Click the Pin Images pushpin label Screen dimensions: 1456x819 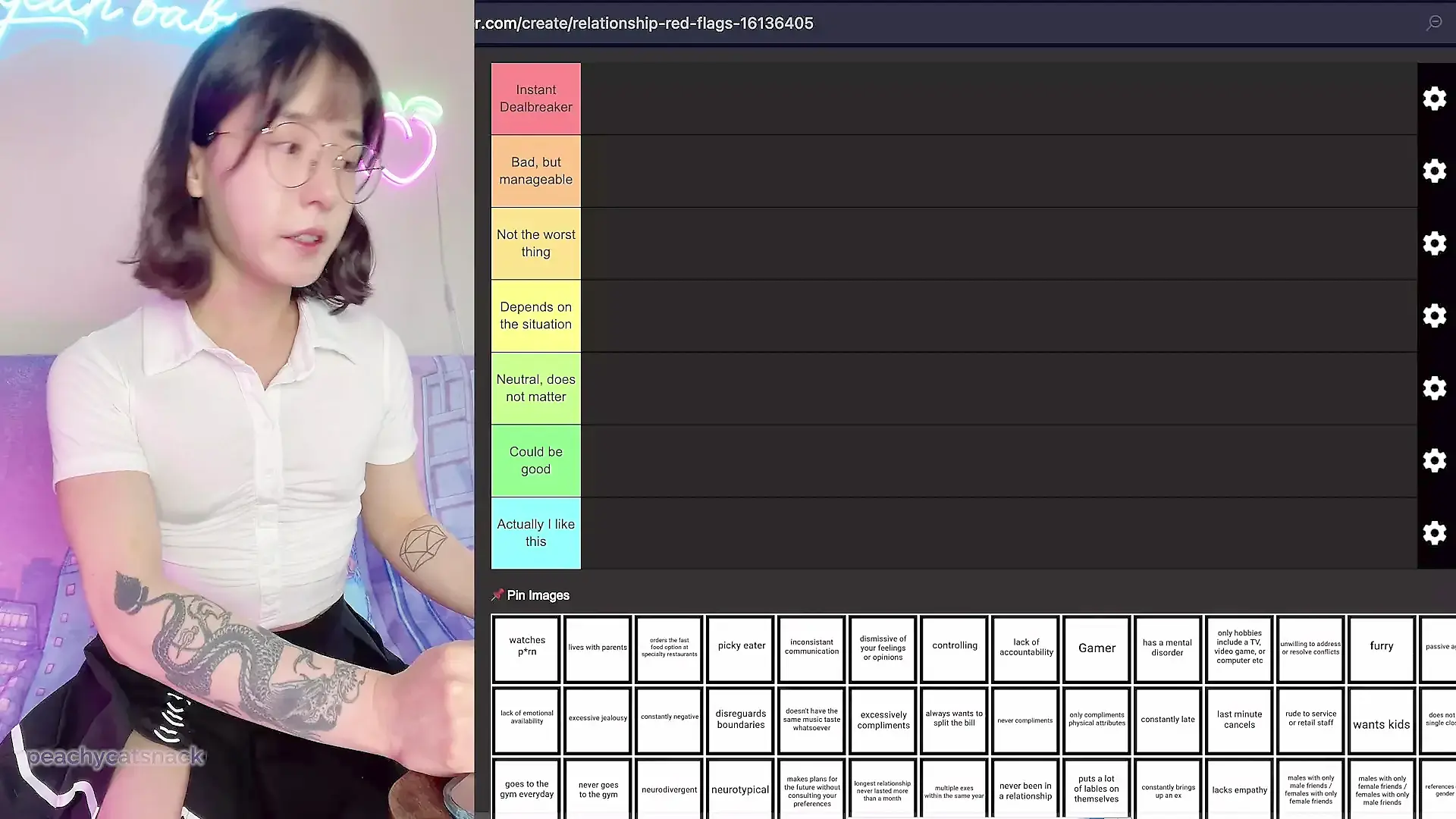pyautogui.click(x=531, y=595)
